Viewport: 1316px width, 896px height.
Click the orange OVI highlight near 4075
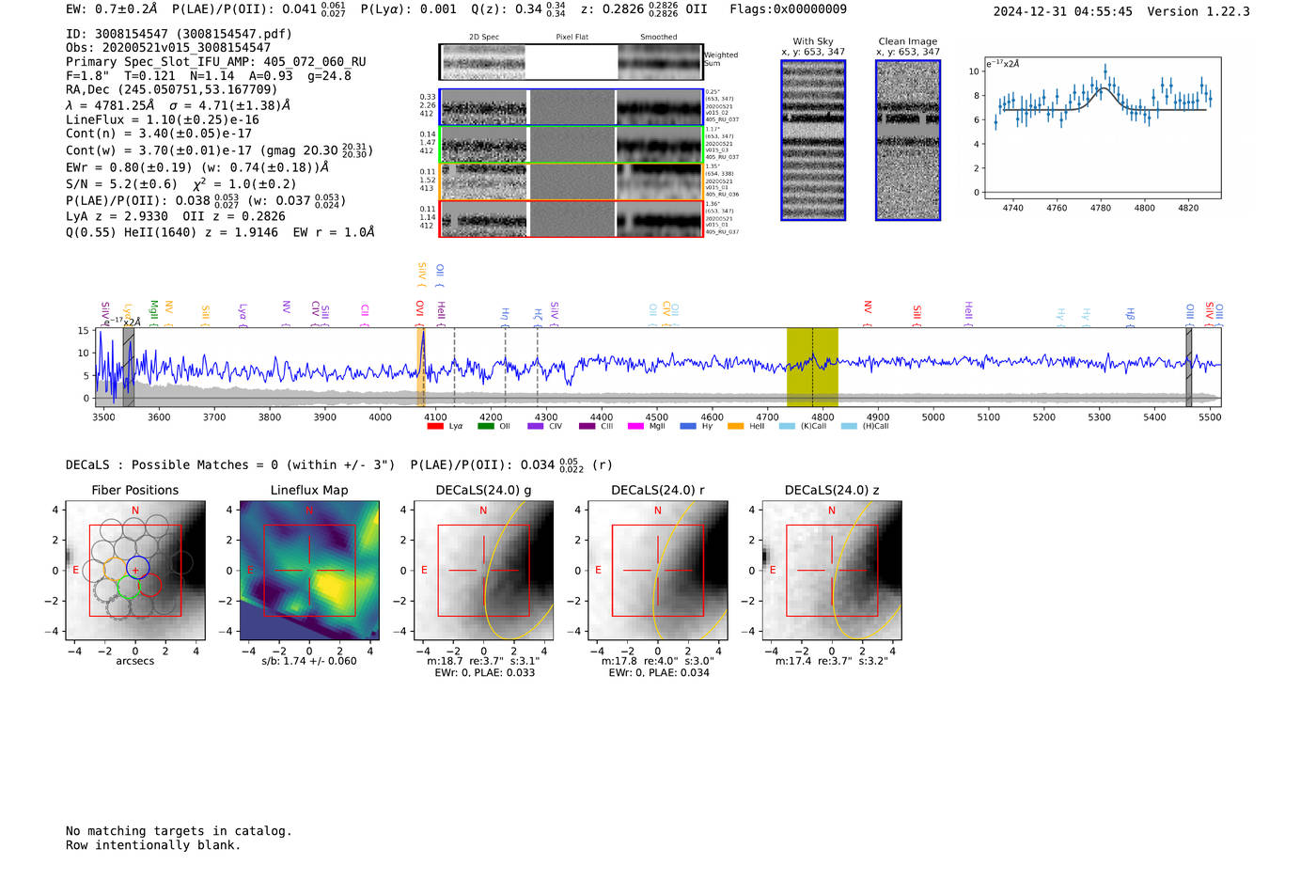pyautogui.click(x=421, y=367)
